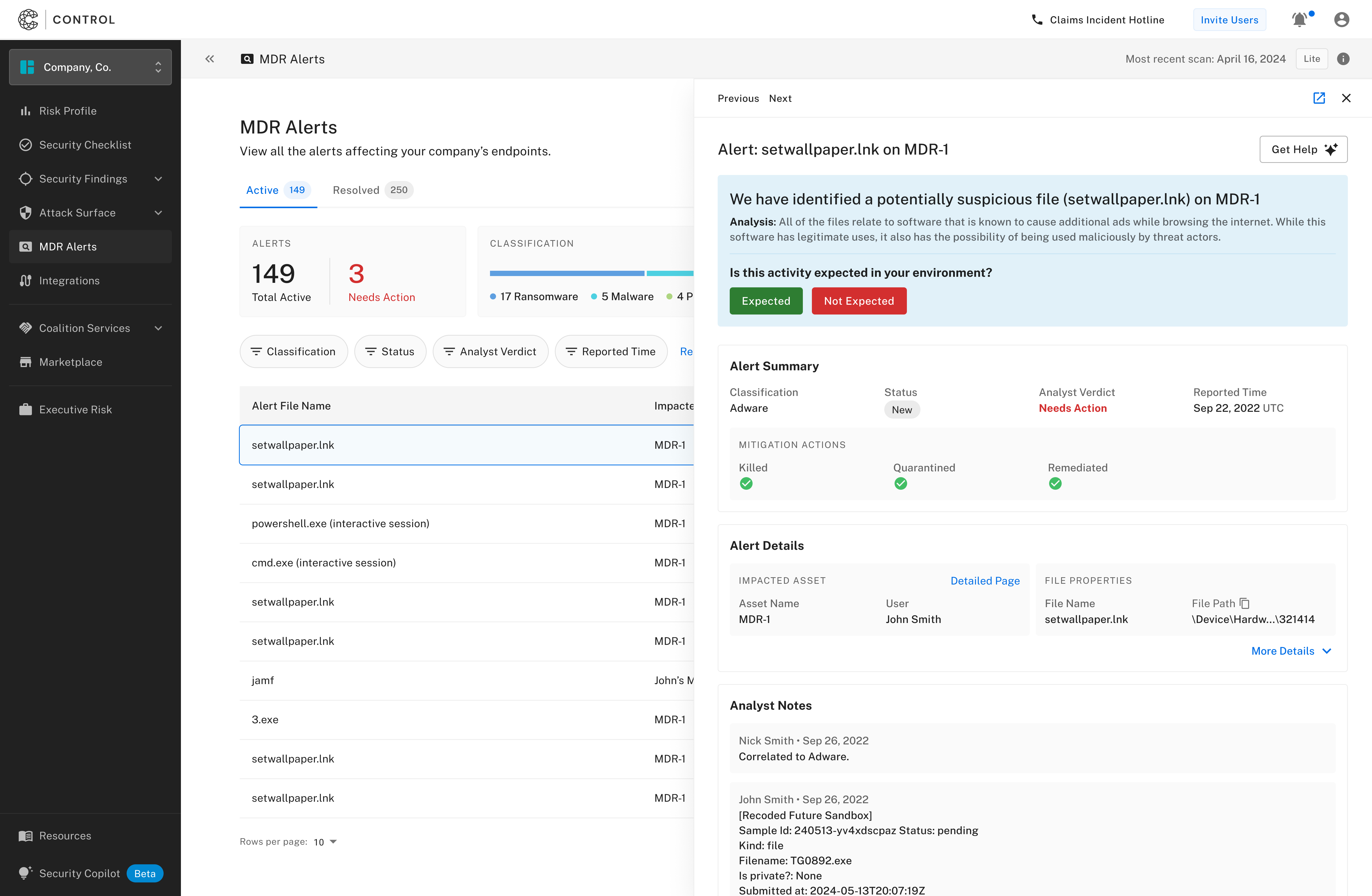The width and height of the screenshot is (1372, 896).
Task: Open the Status filter
Action: click(390, 352)
